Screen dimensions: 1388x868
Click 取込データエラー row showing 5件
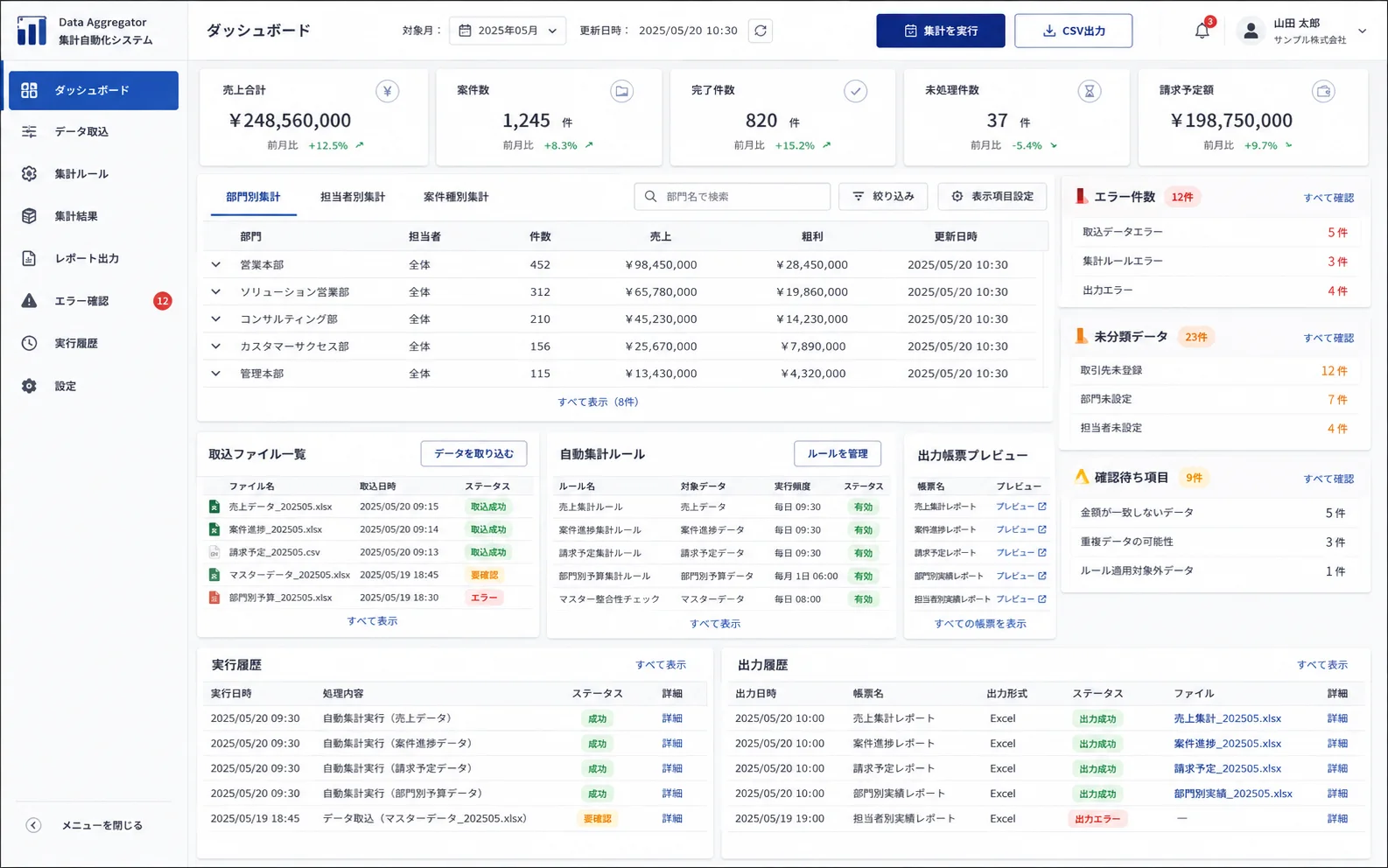1214,232
